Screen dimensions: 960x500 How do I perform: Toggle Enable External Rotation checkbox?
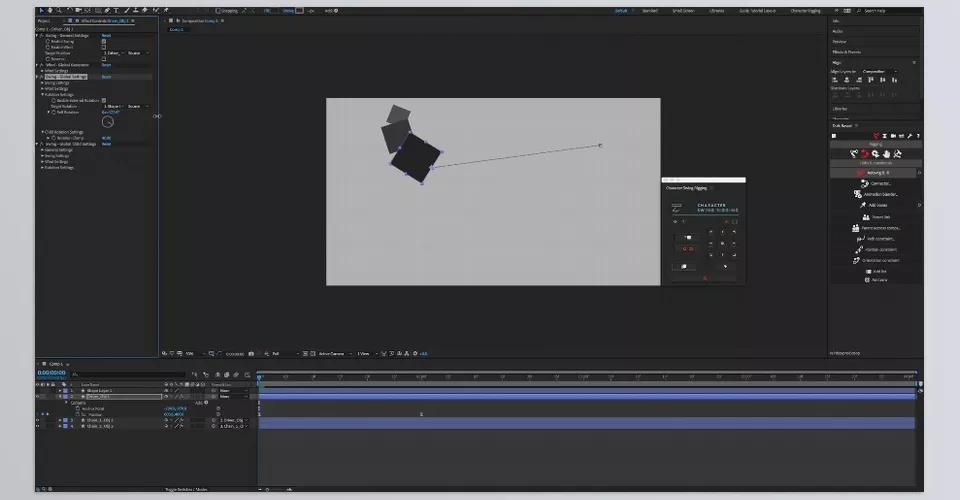103,100
